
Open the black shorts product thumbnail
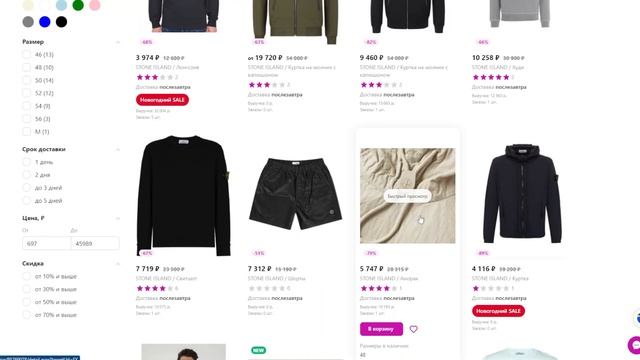click(x=296, y=194)
